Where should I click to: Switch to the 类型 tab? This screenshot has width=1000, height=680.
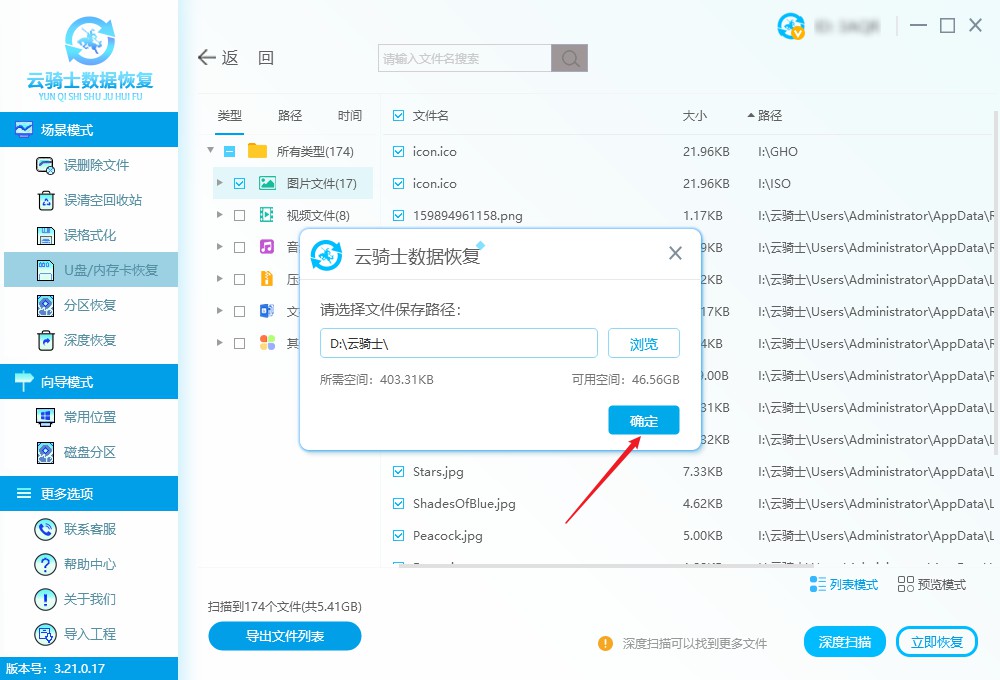230,115
